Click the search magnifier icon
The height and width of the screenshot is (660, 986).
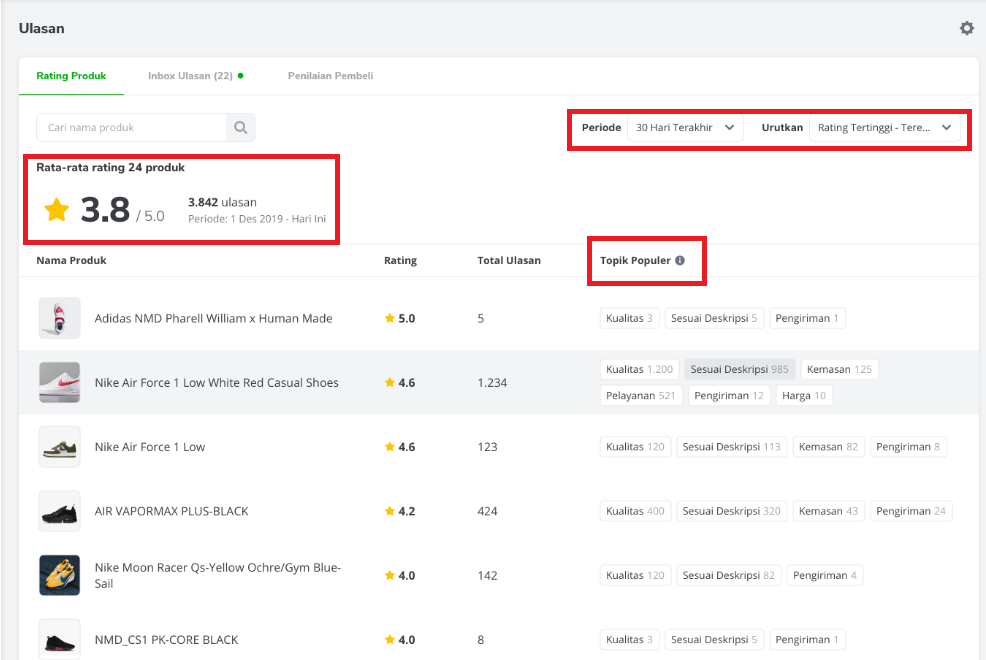pyautogui.click(x=241, y=128)
